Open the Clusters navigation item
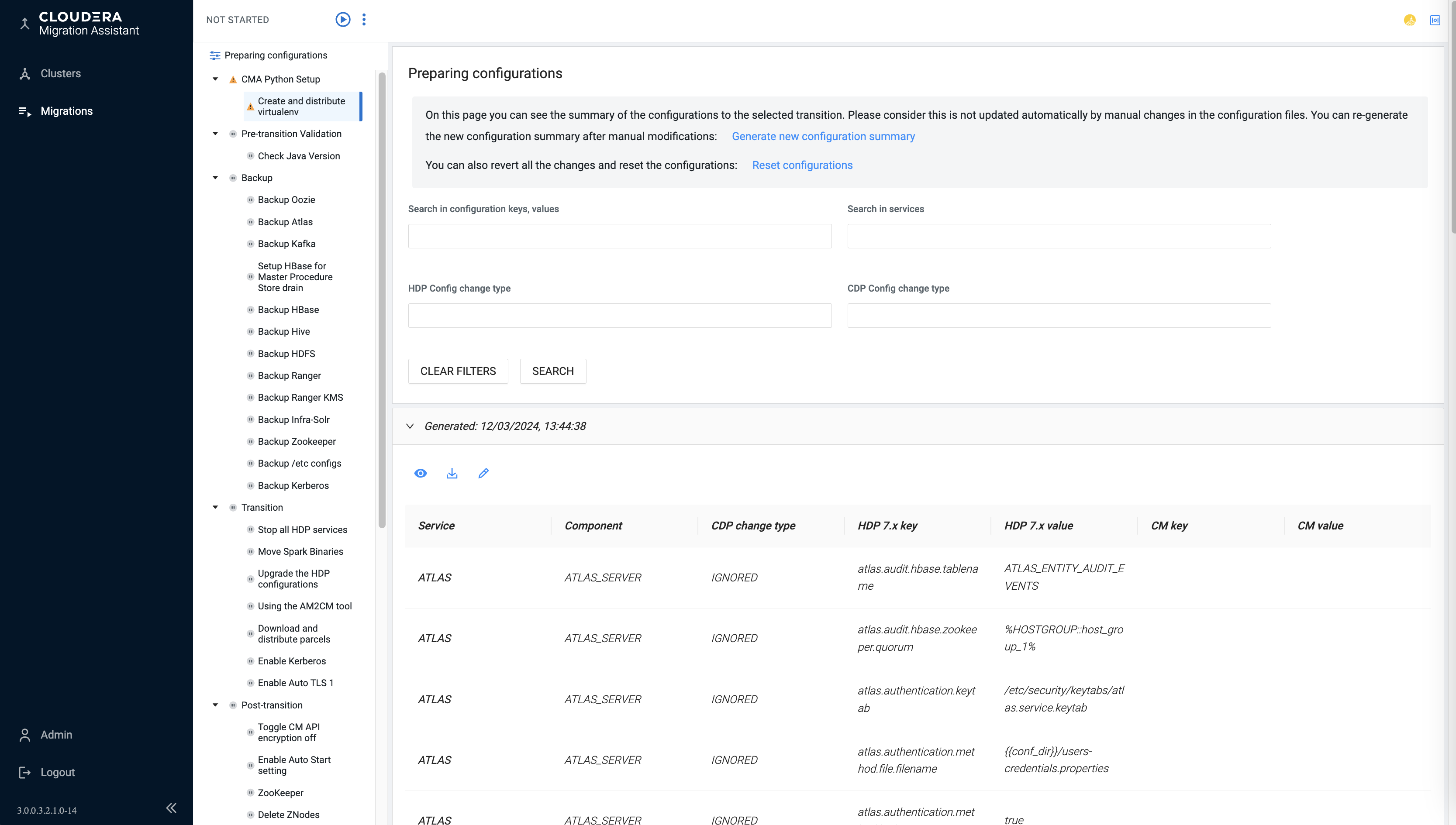1456x825 pixels. pyautogui.click(x=61, y=74)
